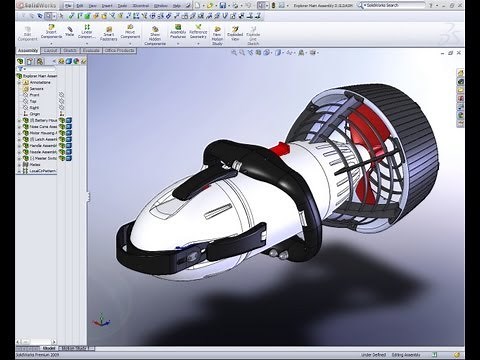Open the Move Component dropdown arrow
480x360 pixels.
pyautogui.click(x=130, y=44)
